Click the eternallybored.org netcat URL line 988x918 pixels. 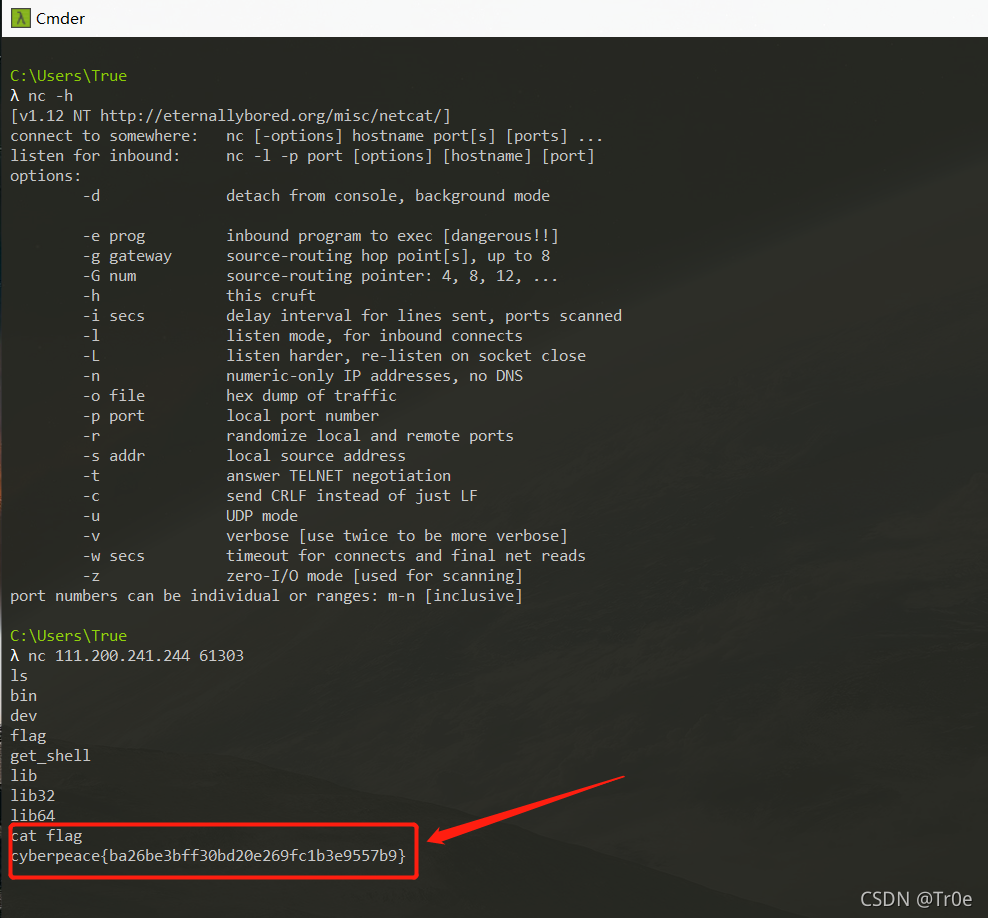click(231, 116)
